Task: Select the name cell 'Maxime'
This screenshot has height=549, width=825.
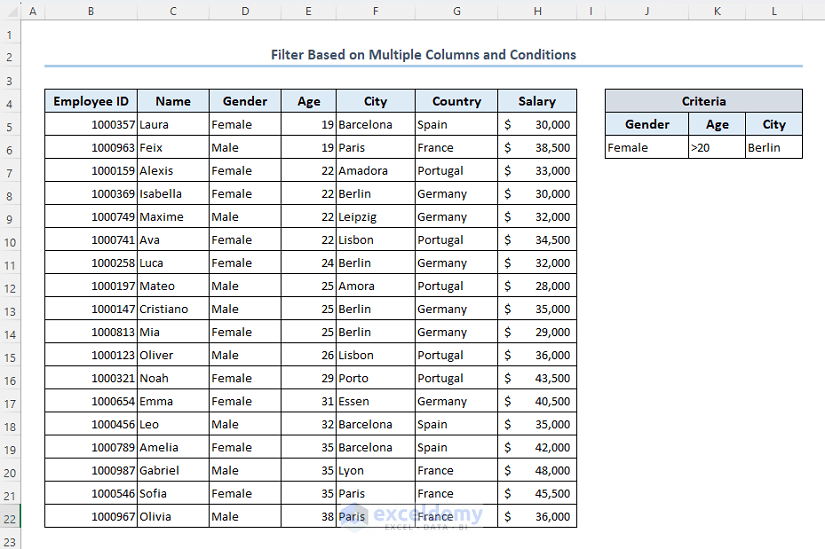Action: (x=173, y=217)
